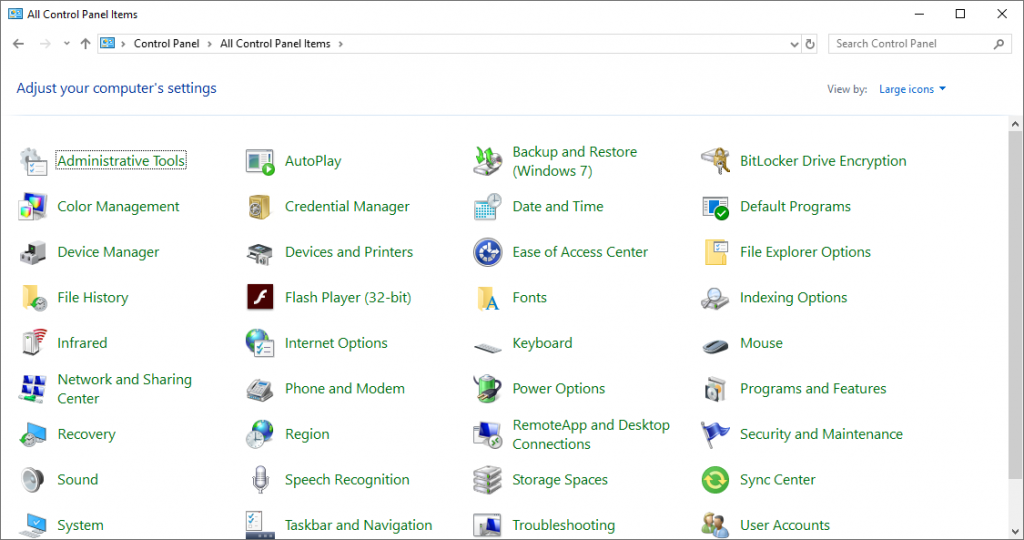The width and height of the screenshot is (1024, 540).
Task: Click the All Control Panel Items breadcrumb
Action: [275, 44]
